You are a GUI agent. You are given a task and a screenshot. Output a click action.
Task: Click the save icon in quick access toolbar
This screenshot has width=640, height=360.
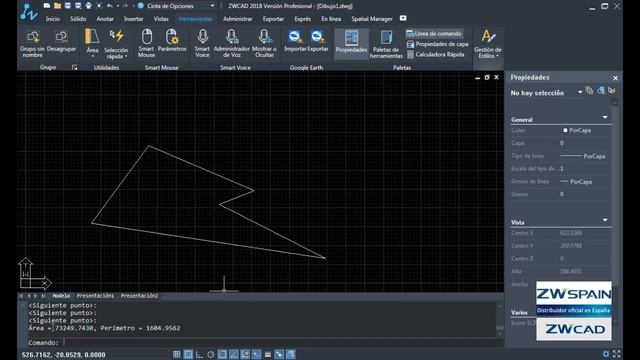(67, 6)
